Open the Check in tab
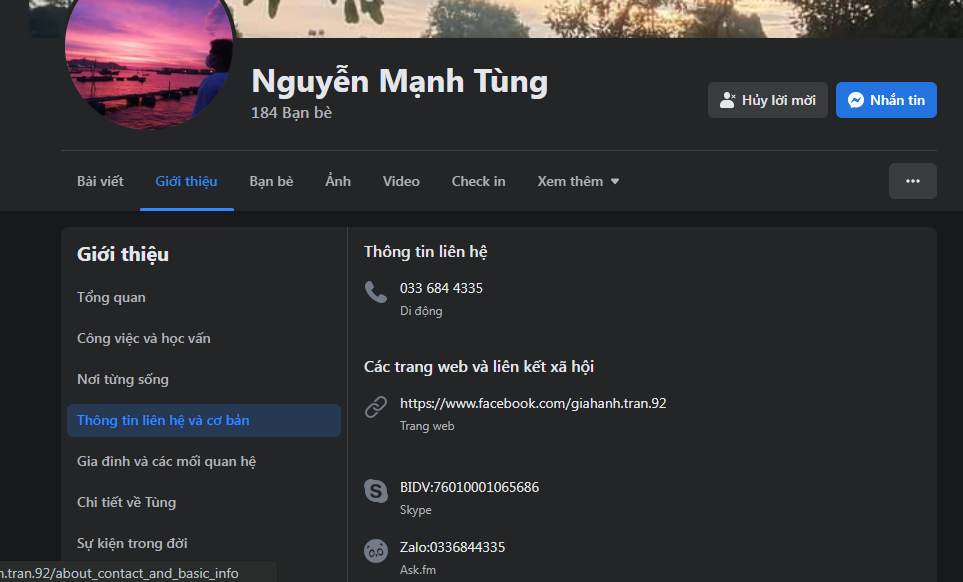Image resolution: width=963 pixels, height=582 pixels. (x=478, y=181)
